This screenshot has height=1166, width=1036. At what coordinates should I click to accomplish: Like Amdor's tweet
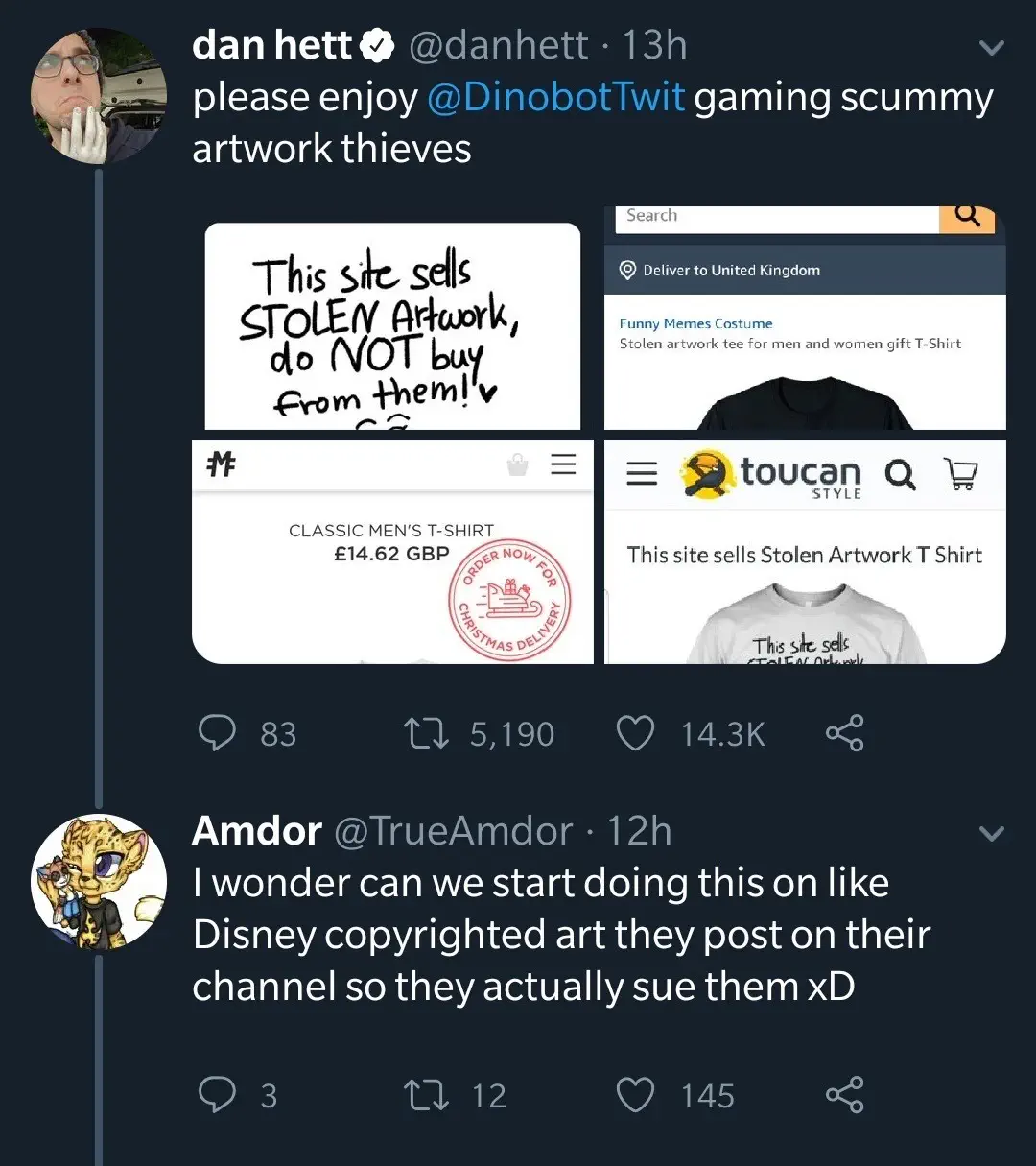634,1095
